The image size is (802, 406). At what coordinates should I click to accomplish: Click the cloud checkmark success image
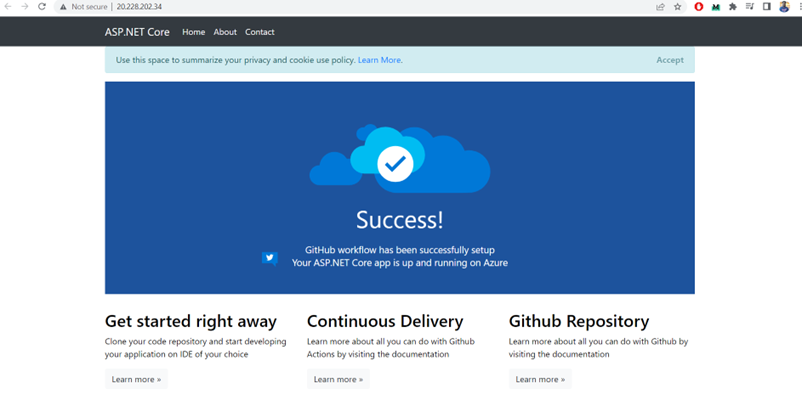397,161
